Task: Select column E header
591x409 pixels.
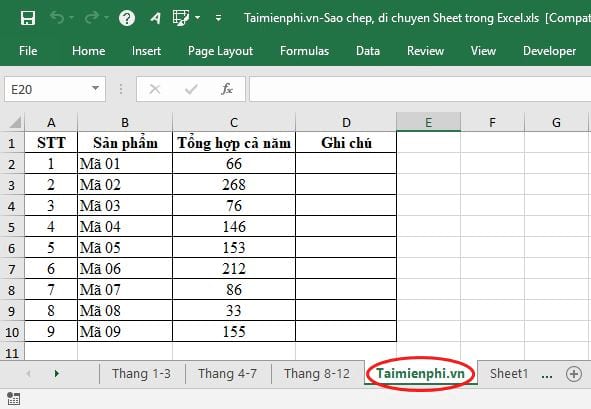Action: coord(429,122)
